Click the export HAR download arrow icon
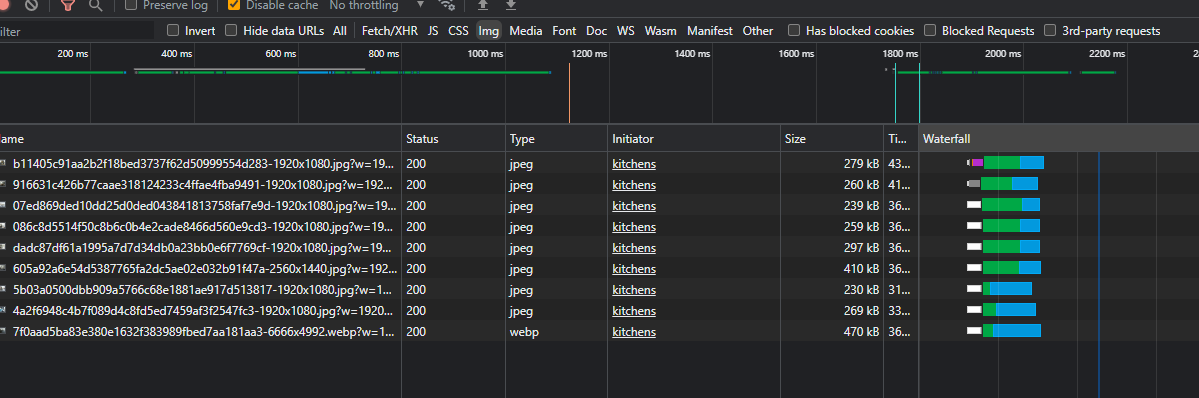 click(511, 5)
